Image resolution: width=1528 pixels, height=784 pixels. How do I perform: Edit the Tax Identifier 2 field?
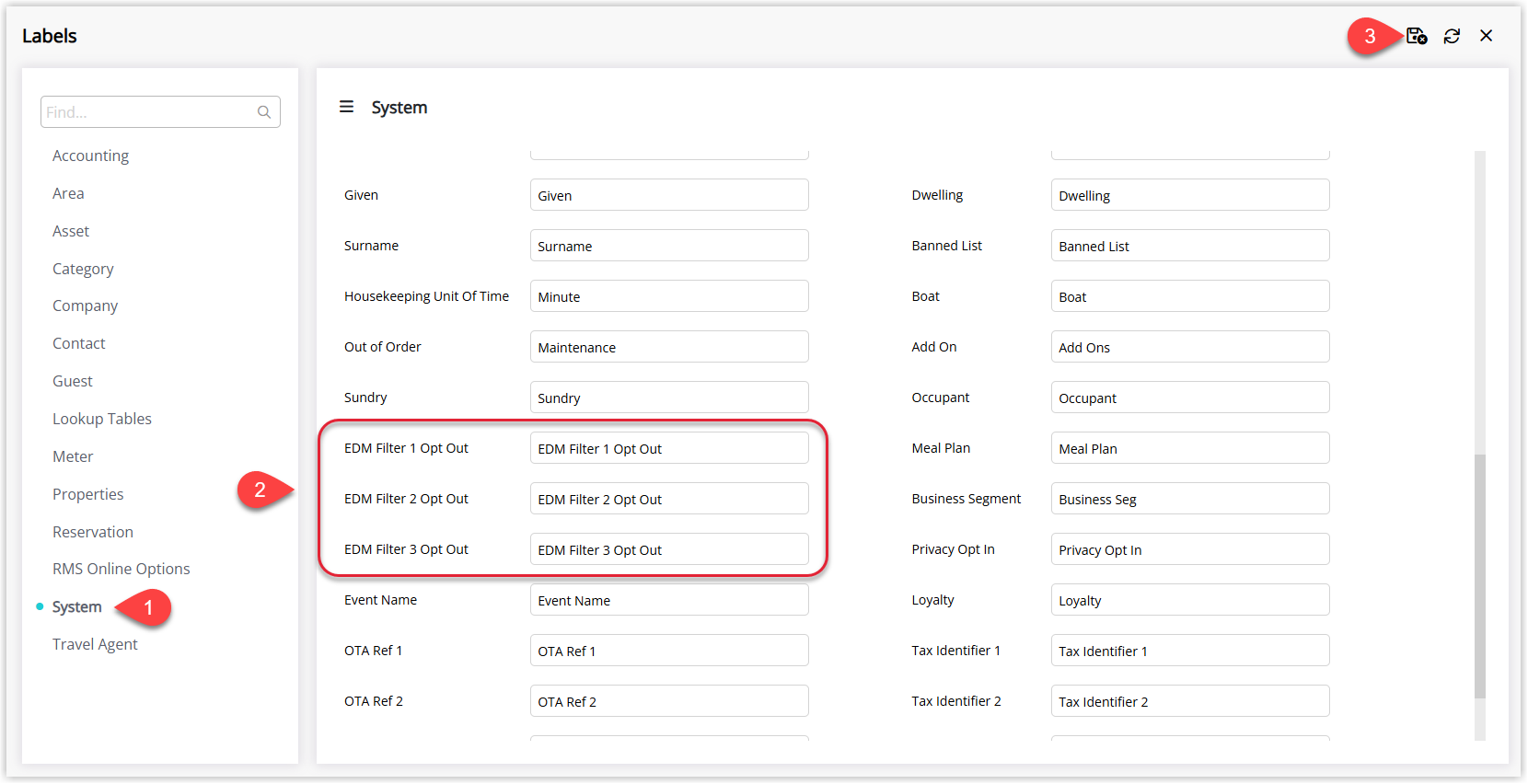[1190, 701]
